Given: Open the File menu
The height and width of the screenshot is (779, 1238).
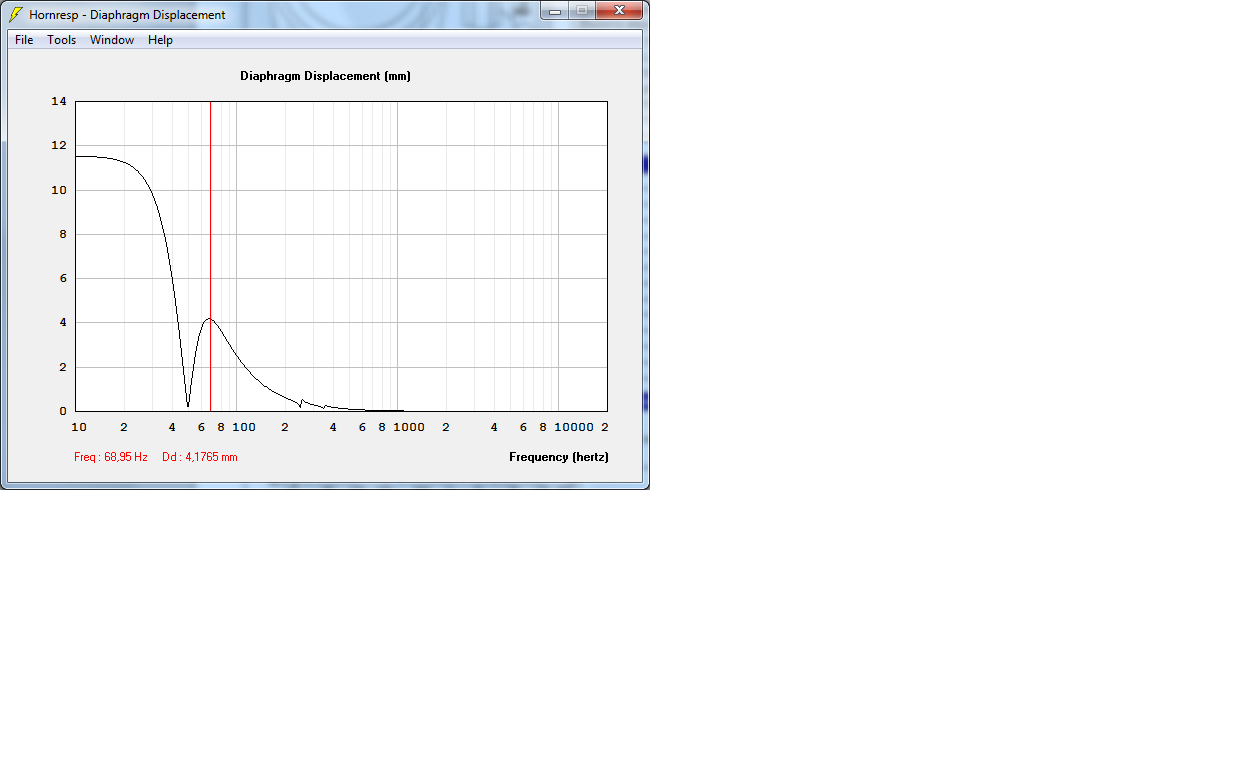Looking at the screenshot, I should [x=24, y=40].
